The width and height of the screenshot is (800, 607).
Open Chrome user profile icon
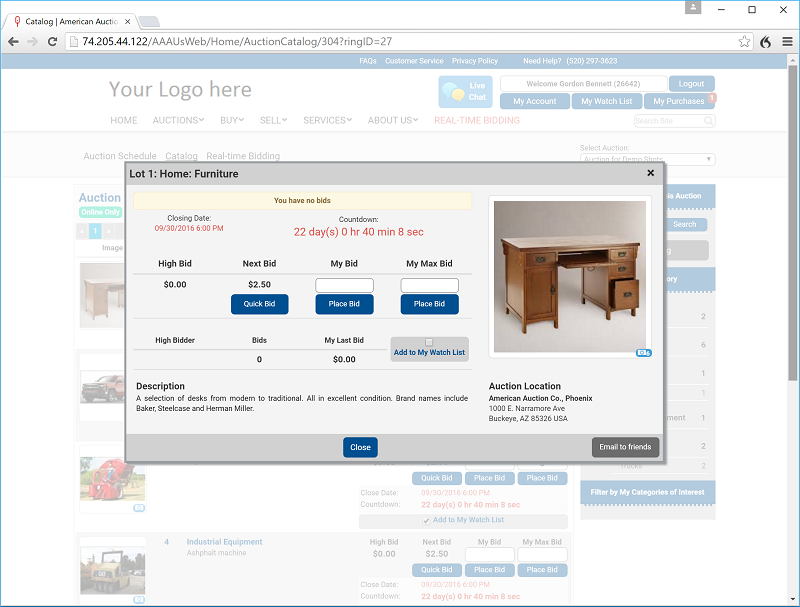pos(693,8)
